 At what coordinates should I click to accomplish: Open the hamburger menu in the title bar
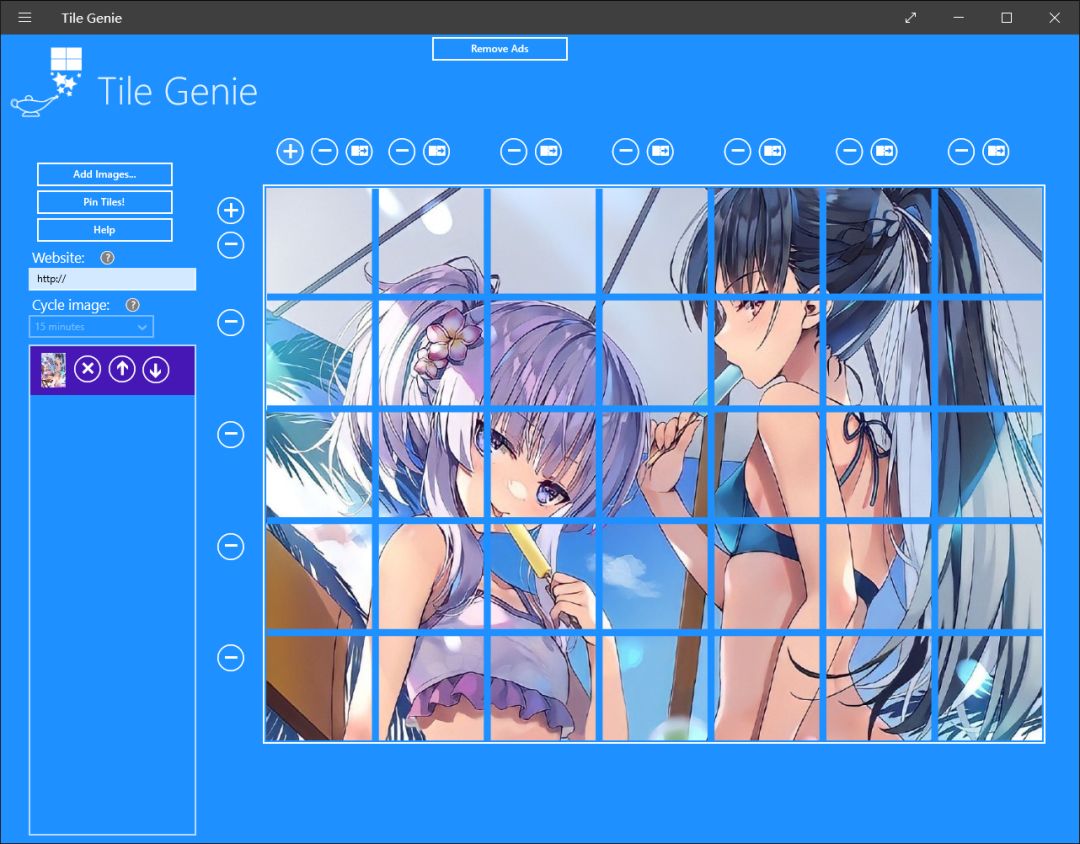point(25,17)
